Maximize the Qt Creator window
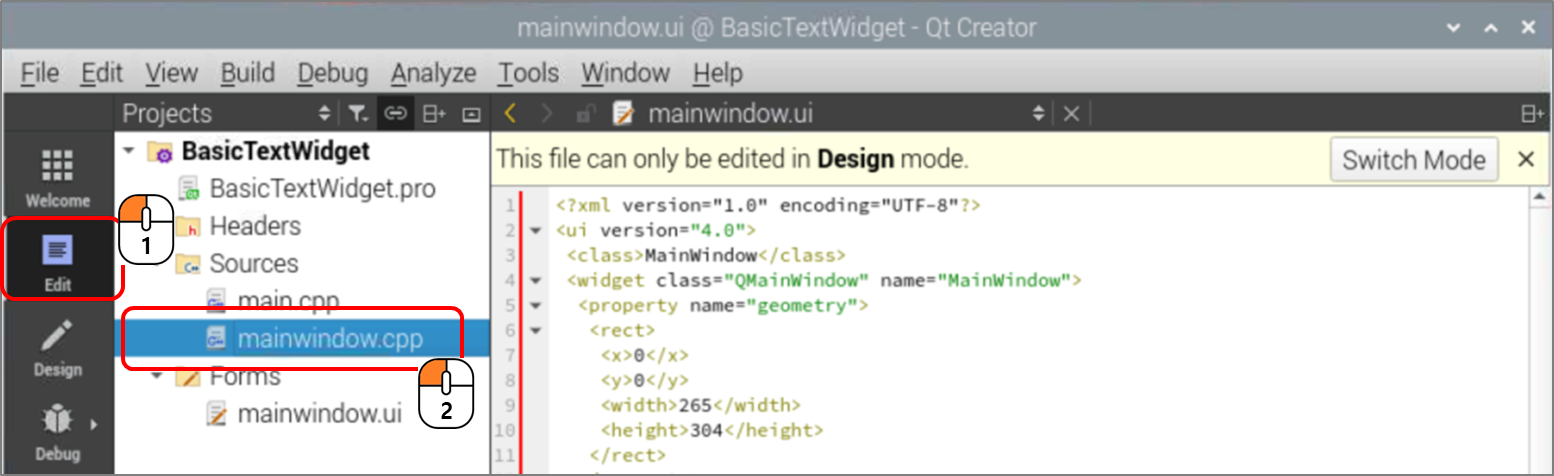 click(x=1491, y=28)
